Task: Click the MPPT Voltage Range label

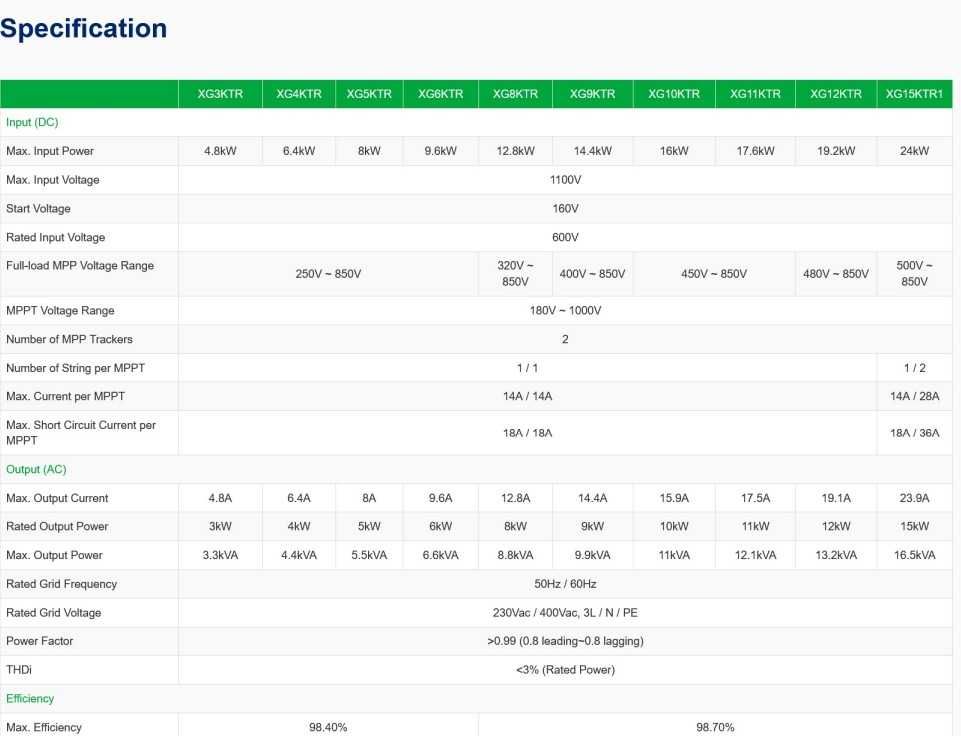Action: [60, 310]
